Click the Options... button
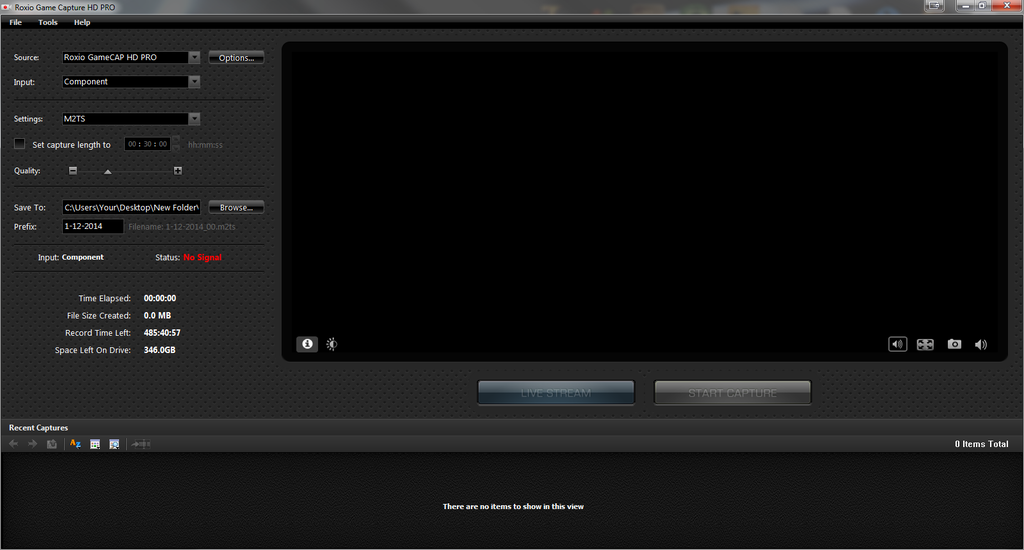1024x550 pixels. tap(236, 57)
